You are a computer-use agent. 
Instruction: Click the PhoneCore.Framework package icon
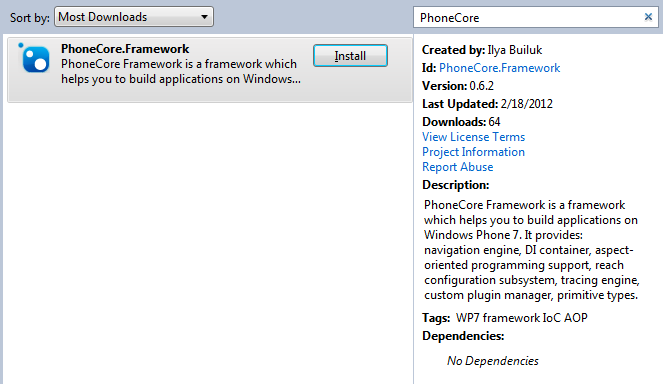click(34, 58)
